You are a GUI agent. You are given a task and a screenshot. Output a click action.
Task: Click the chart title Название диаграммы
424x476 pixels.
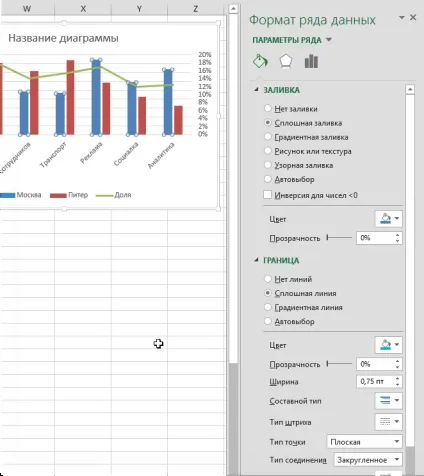(x=63, y=38)
